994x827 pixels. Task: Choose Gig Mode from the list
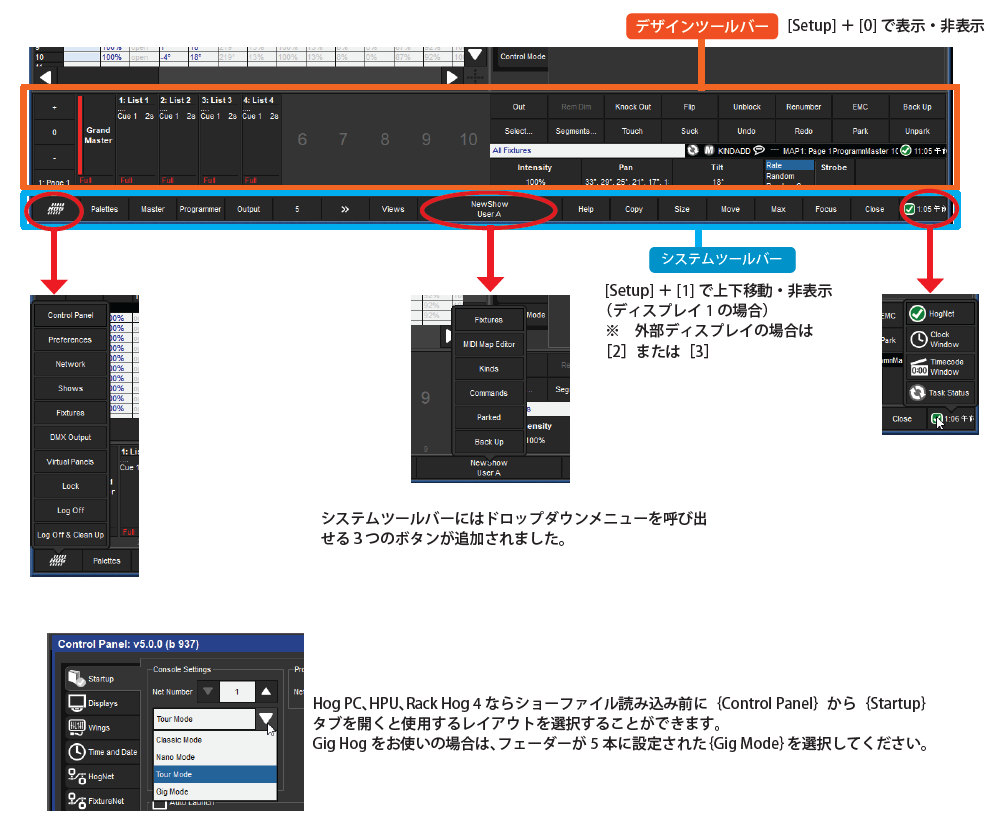click(x=215, y=792)
